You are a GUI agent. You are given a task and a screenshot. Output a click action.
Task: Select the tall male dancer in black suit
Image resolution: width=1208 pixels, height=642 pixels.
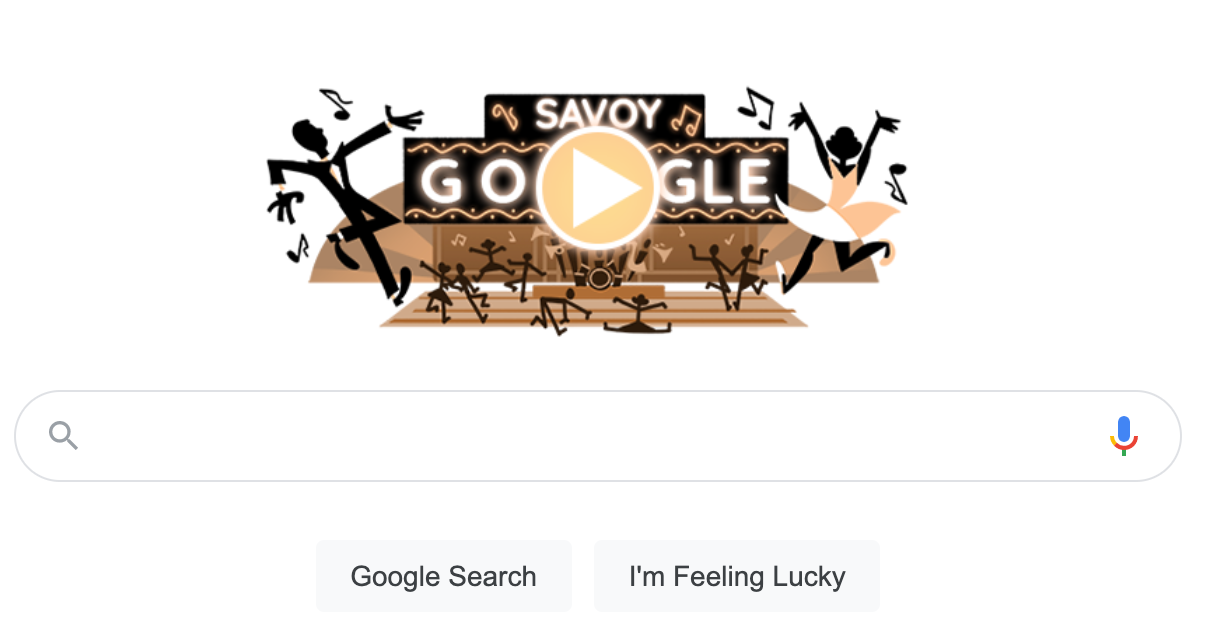[345, 200]
